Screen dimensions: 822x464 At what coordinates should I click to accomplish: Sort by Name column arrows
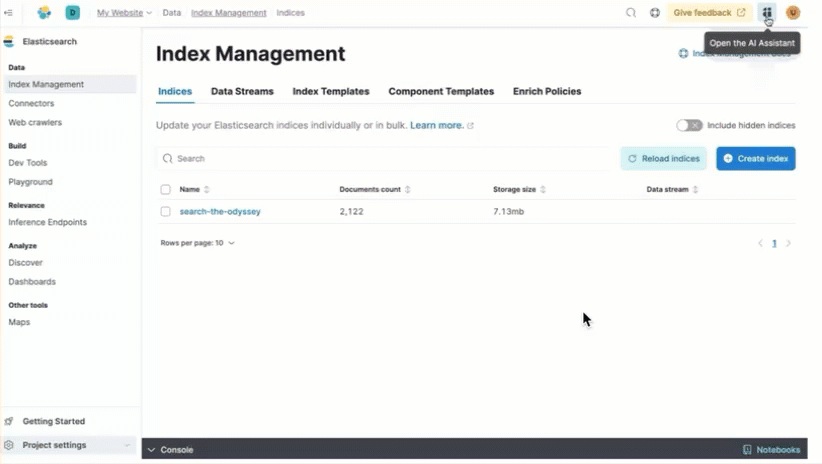[207, 189]
